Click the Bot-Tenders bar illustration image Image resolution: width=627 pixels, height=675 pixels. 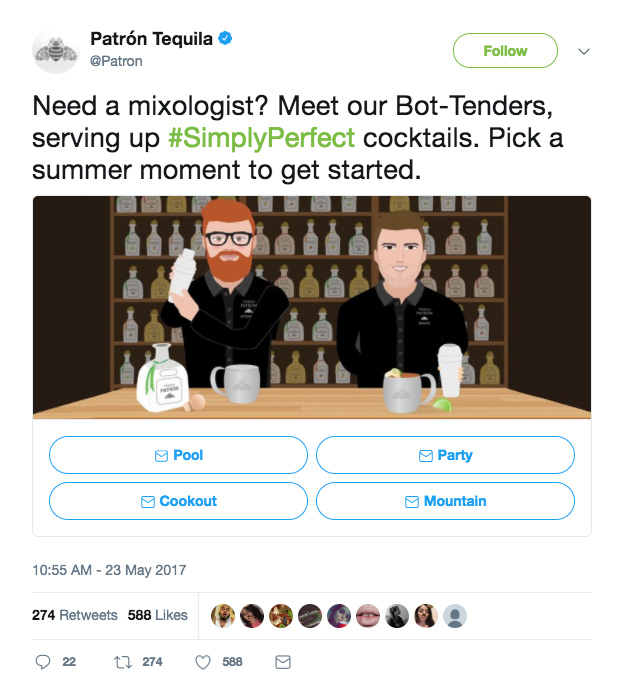[312, 307]
